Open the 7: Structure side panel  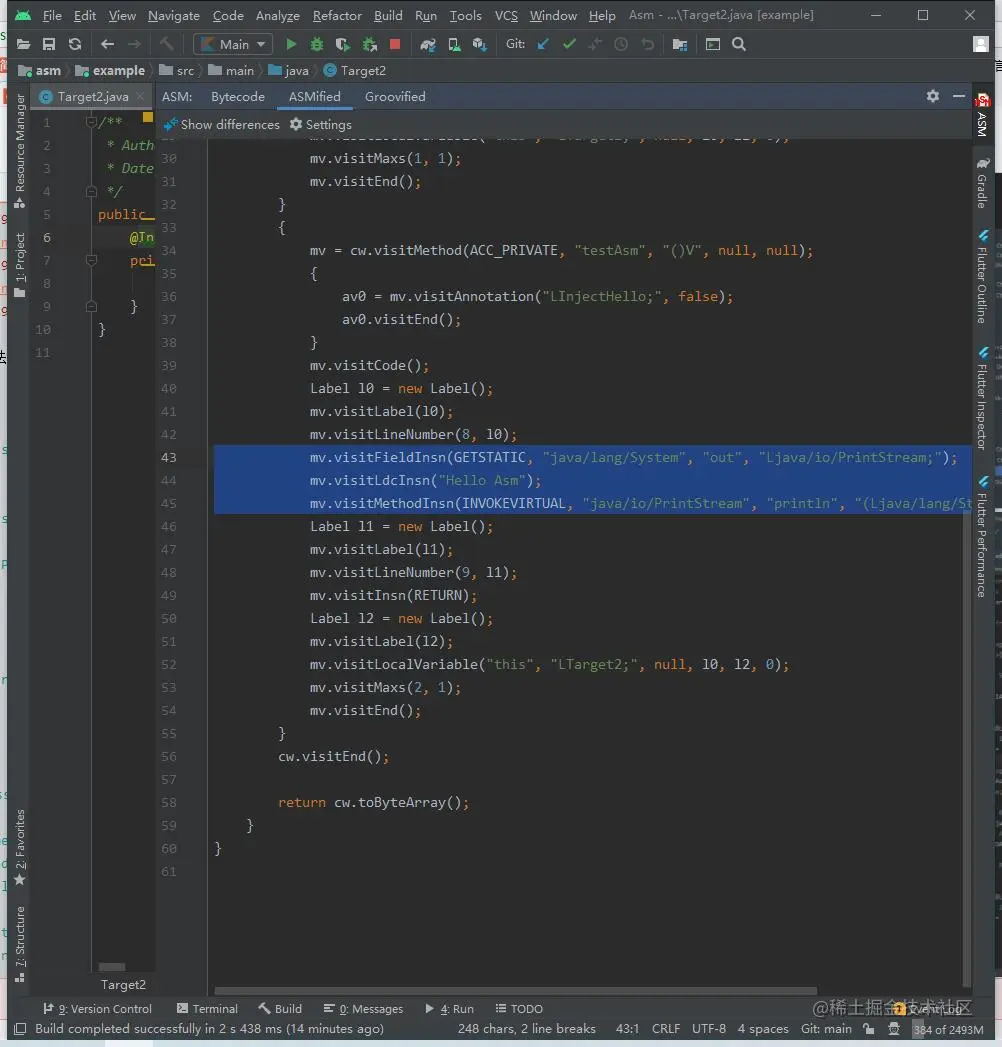[20, 944]
